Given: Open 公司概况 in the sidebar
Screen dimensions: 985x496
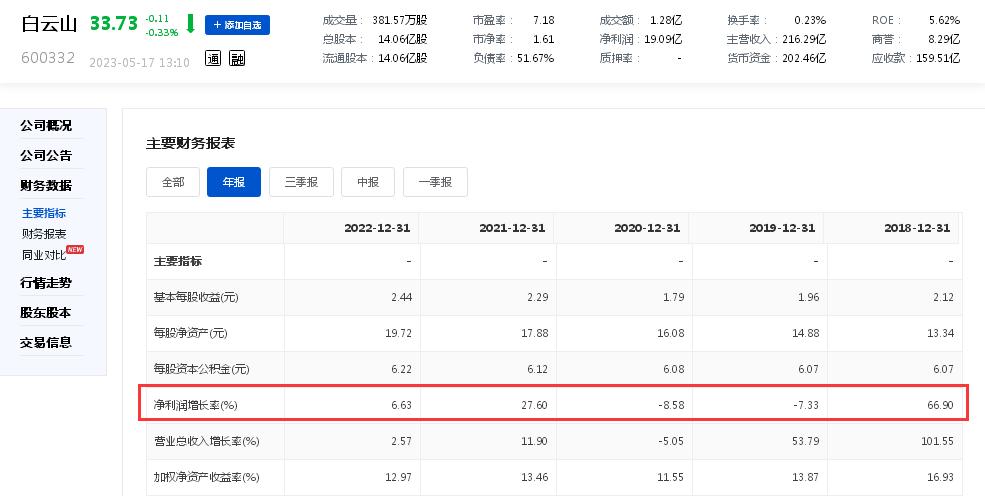Looking at the screenshot, I should click(x=46, y=126).
